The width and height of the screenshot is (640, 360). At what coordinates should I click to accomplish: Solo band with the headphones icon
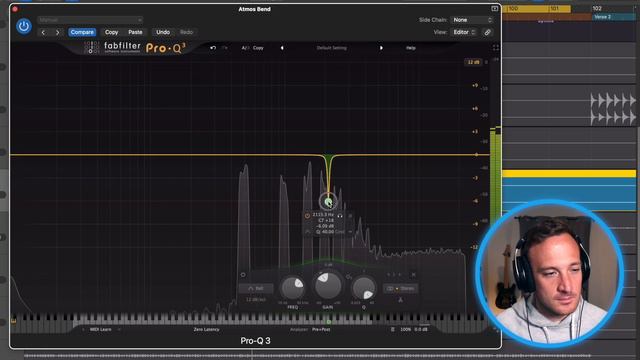pos(340,215)
